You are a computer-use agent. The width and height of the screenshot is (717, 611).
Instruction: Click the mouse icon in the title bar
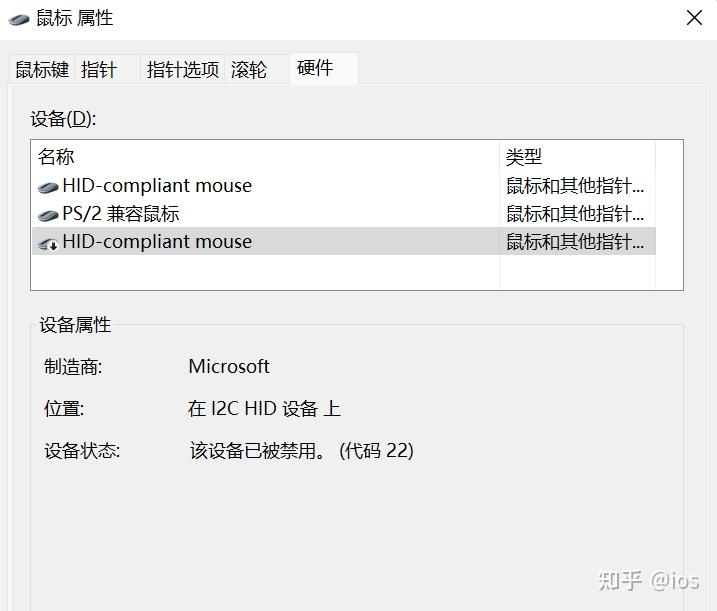[x=19, y=19]
